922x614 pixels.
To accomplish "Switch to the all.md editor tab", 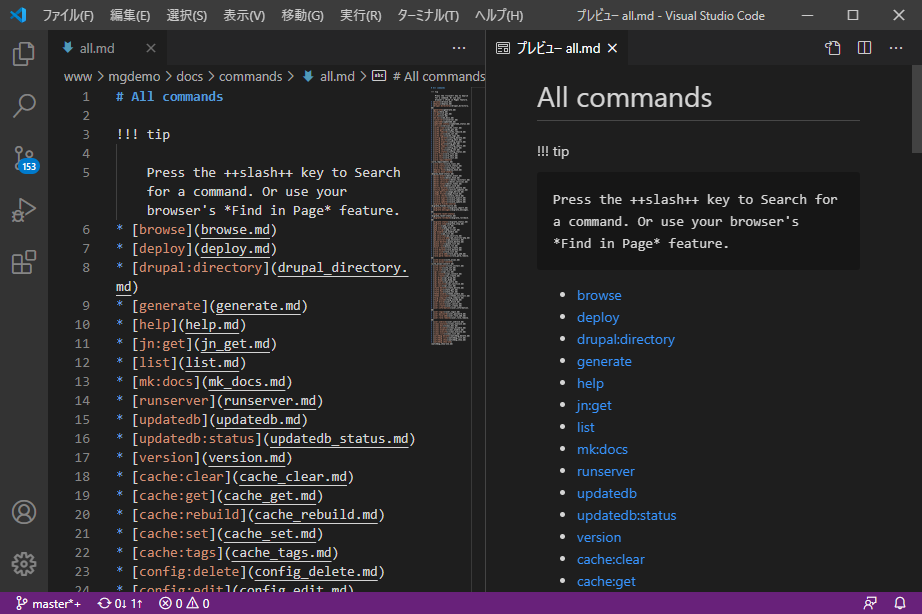I will pyautogui.click(x=98, y=48).
